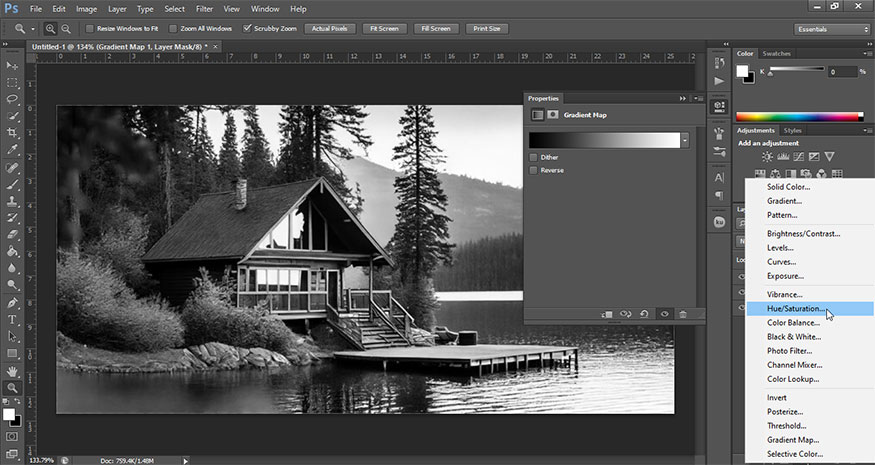875x465 pixels.
Task: Click the Brightness/Contrast sun adjustment icon
Action: pyautogui.click(x=767, y=156)
